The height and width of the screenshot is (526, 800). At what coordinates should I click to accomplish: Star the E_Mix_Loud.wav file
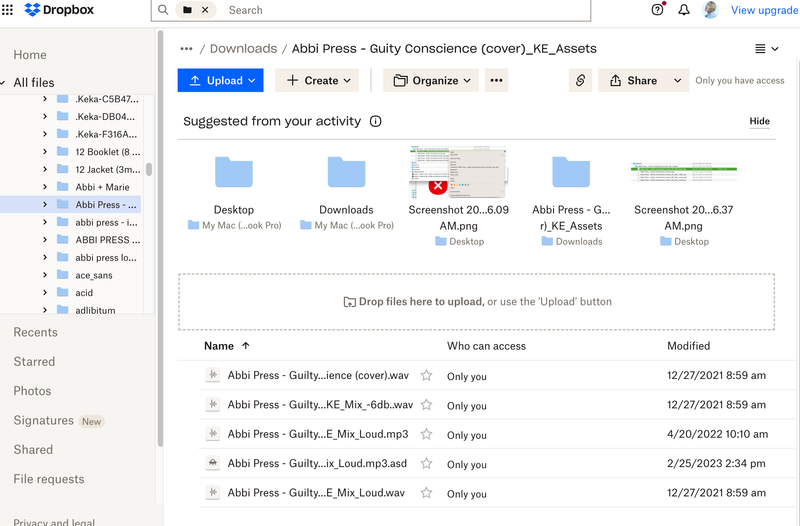tap(426, 493)
